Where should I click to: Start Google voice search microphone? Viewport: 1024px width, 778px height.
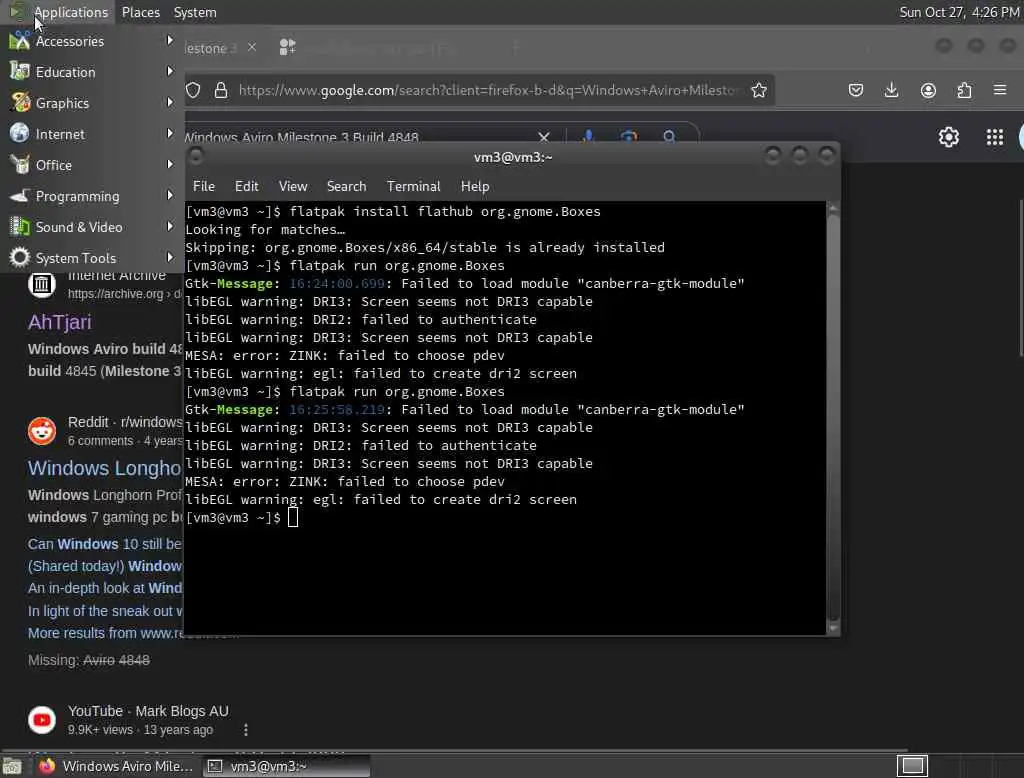(x=588, y=136)
